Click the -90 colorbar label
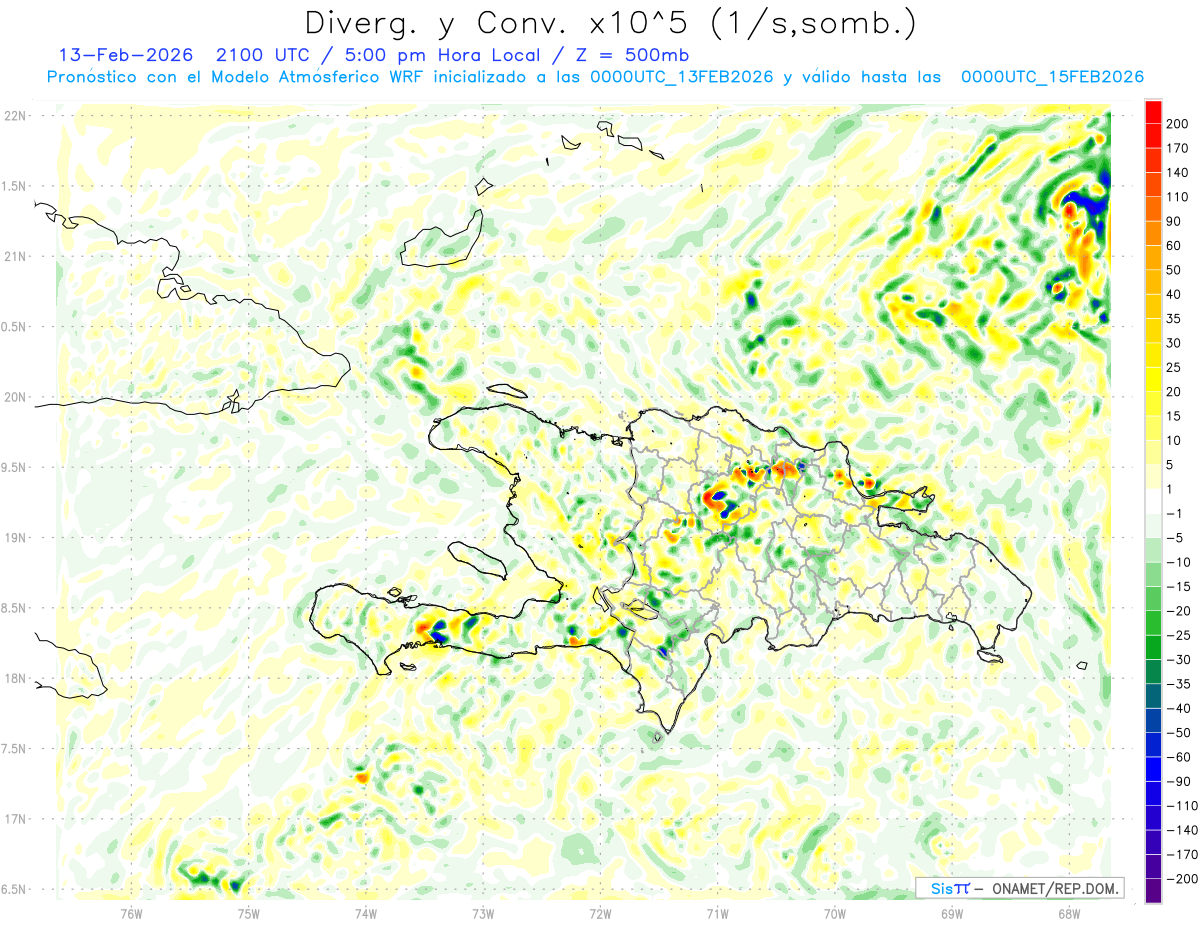 1181,781
